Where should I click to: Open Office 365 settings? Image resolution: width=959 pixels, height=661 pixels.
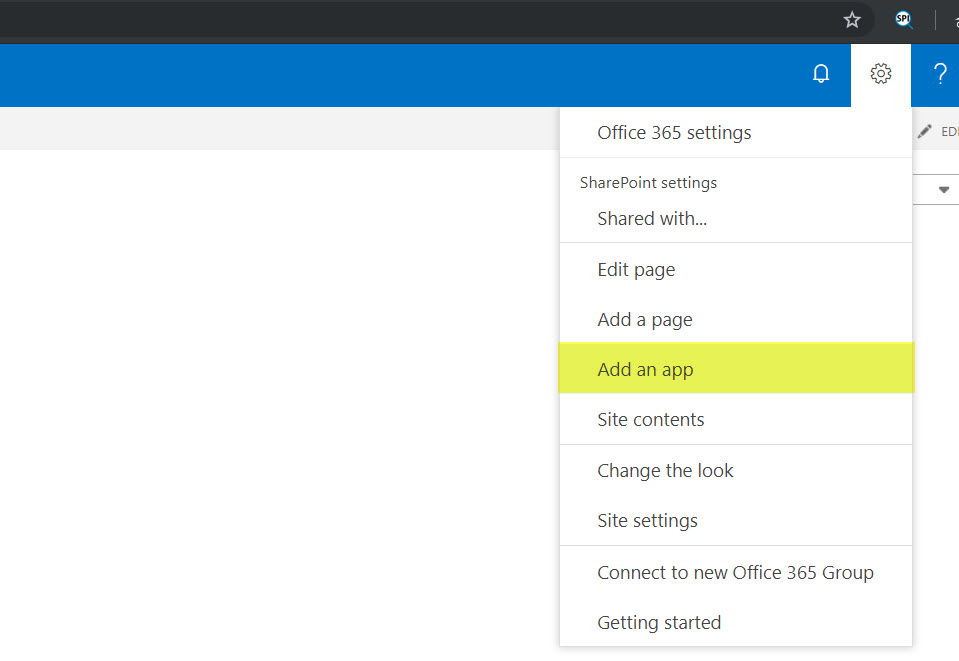point(736,133)
